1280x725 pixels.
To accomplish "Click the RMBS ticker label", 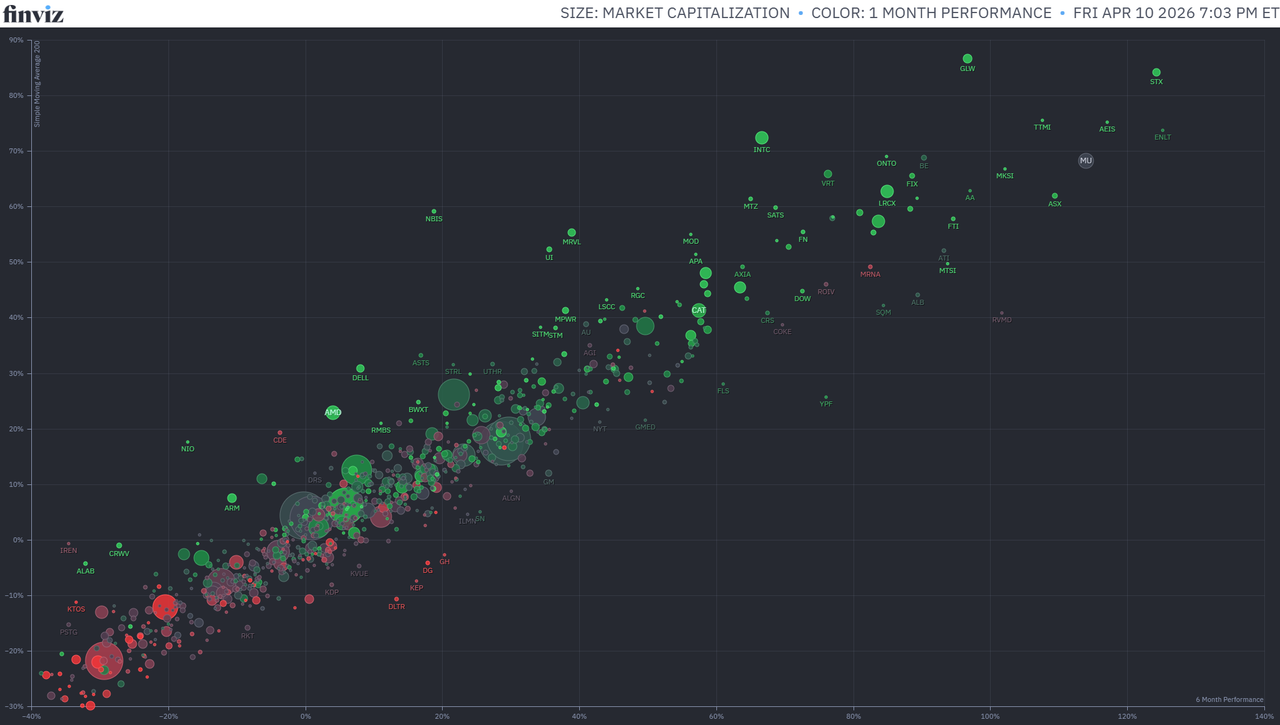I will click(381, 430).
